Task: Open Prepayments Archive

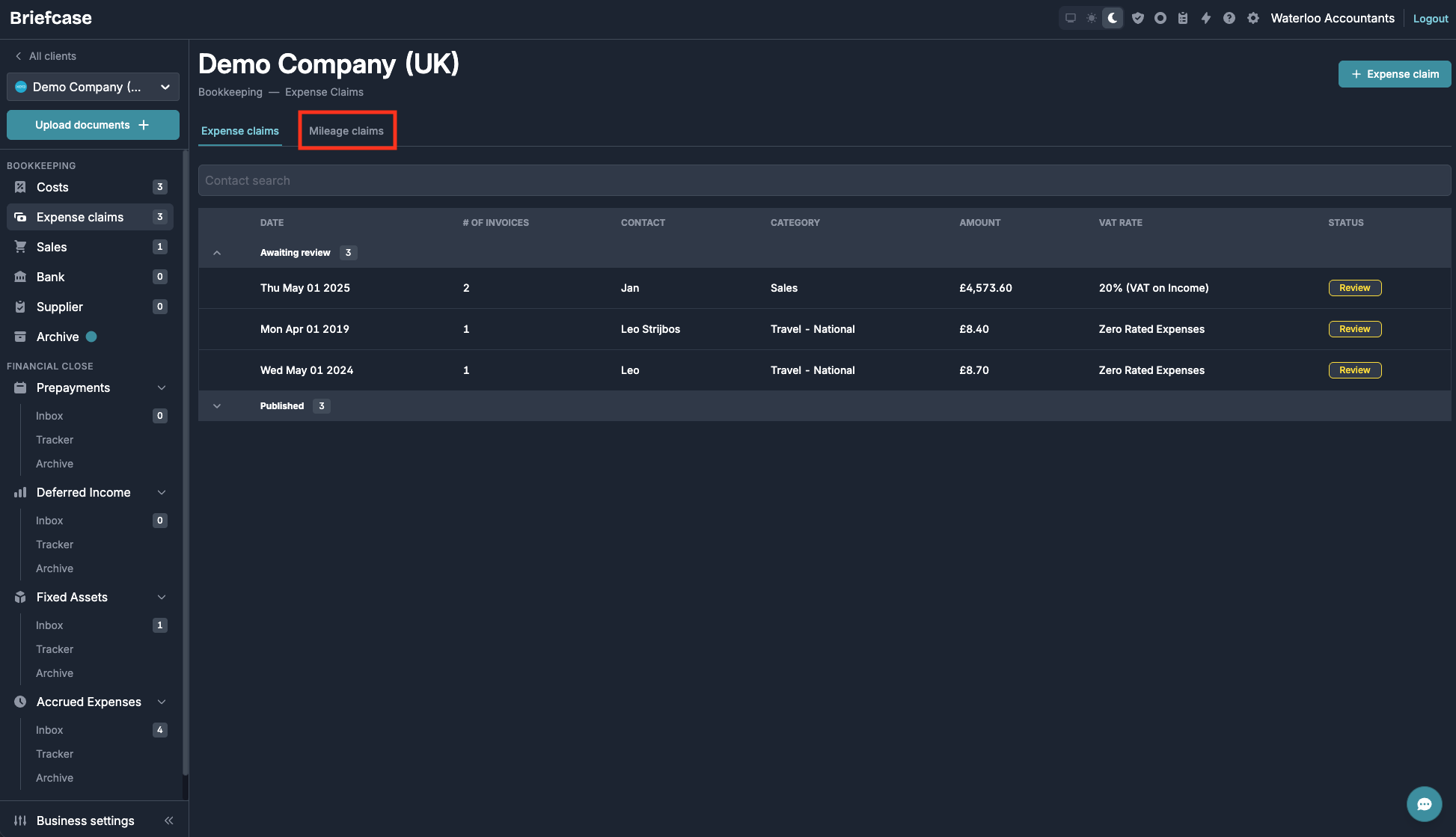Action: (x=55, y=464)
